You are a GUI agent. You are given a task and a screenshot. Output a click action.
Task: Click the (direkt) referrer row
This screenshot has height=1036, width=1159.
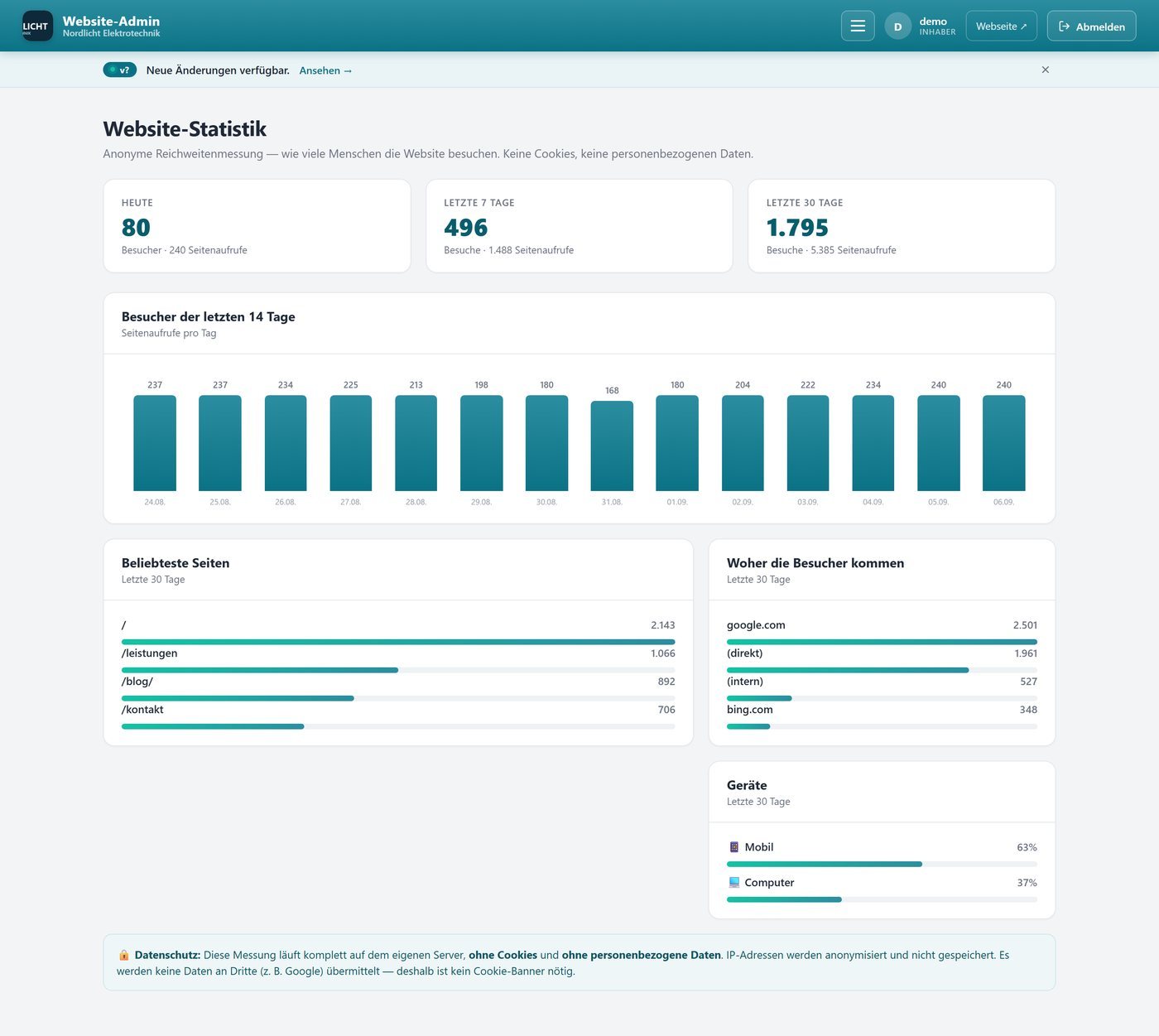(x=882, y=661)
